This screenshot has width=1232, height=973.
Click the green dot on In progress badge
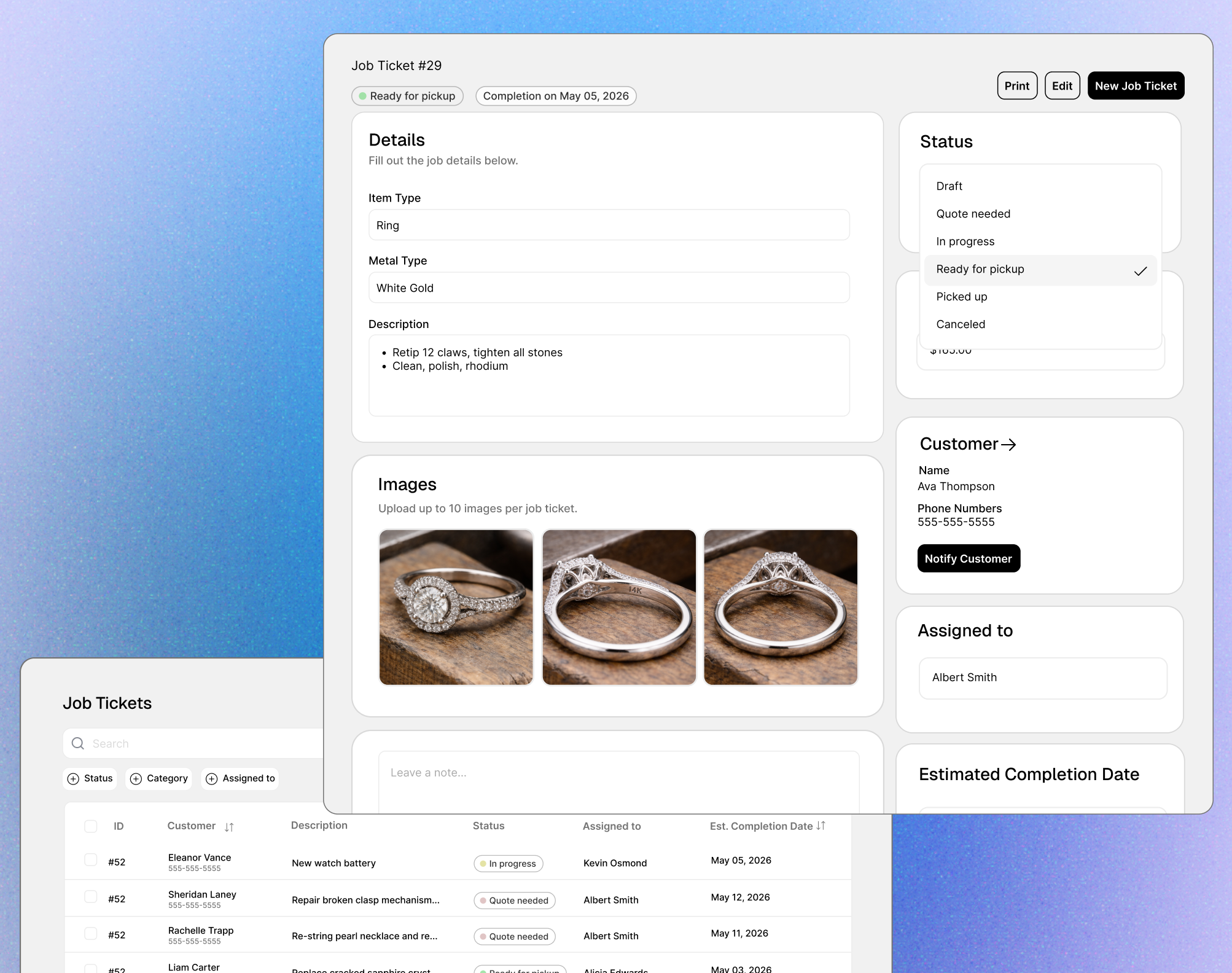[x=483, y=863]
